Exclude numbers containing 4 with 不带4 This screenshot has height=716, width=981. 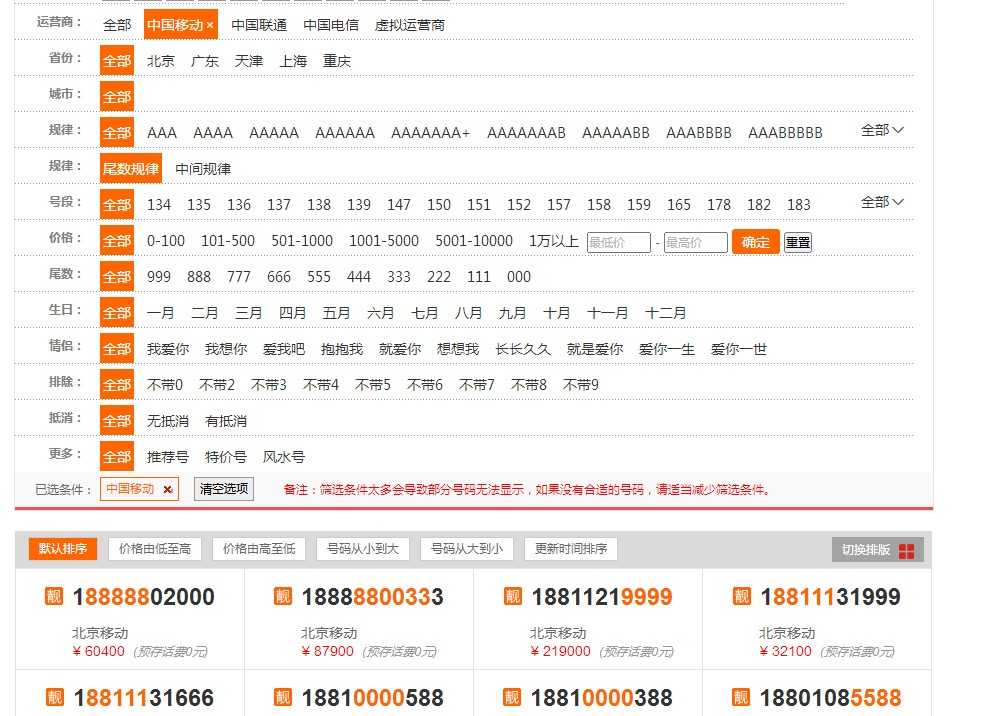(321, 385)
